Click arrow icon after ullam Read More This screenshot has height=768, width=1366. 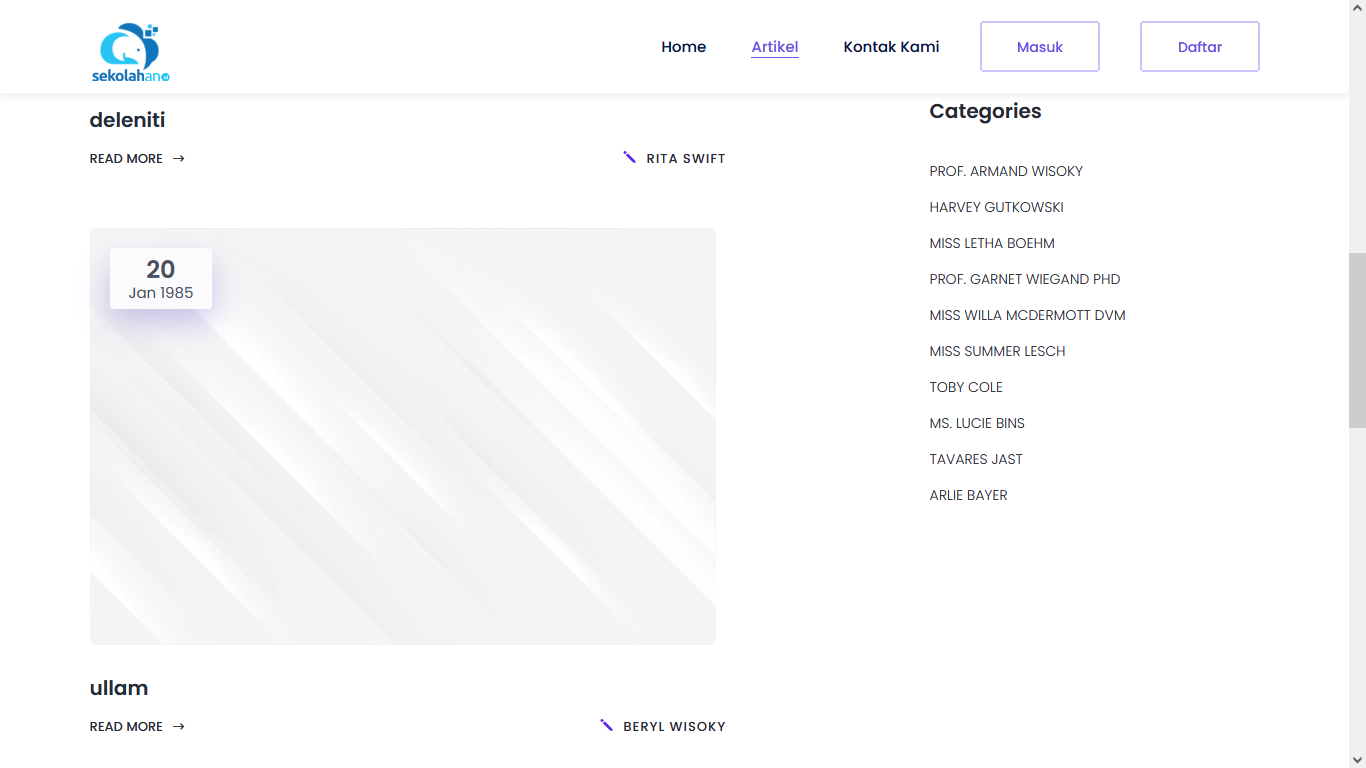pyautogui.click(x=179, y=727)
